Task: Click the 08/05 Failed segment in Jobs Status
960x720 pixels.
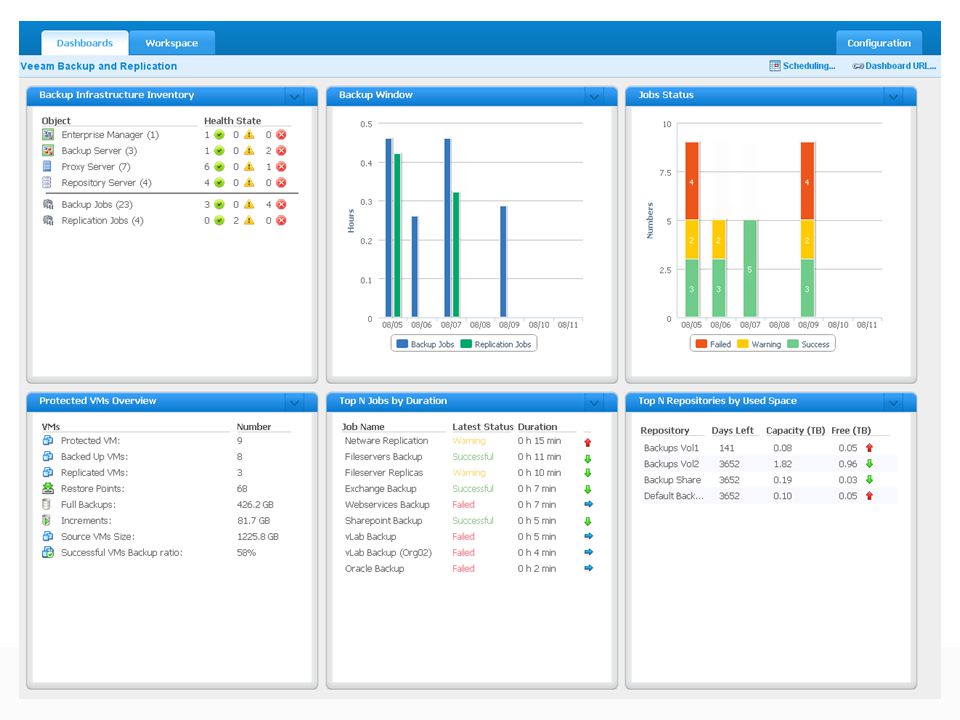Action: point(691,181)
